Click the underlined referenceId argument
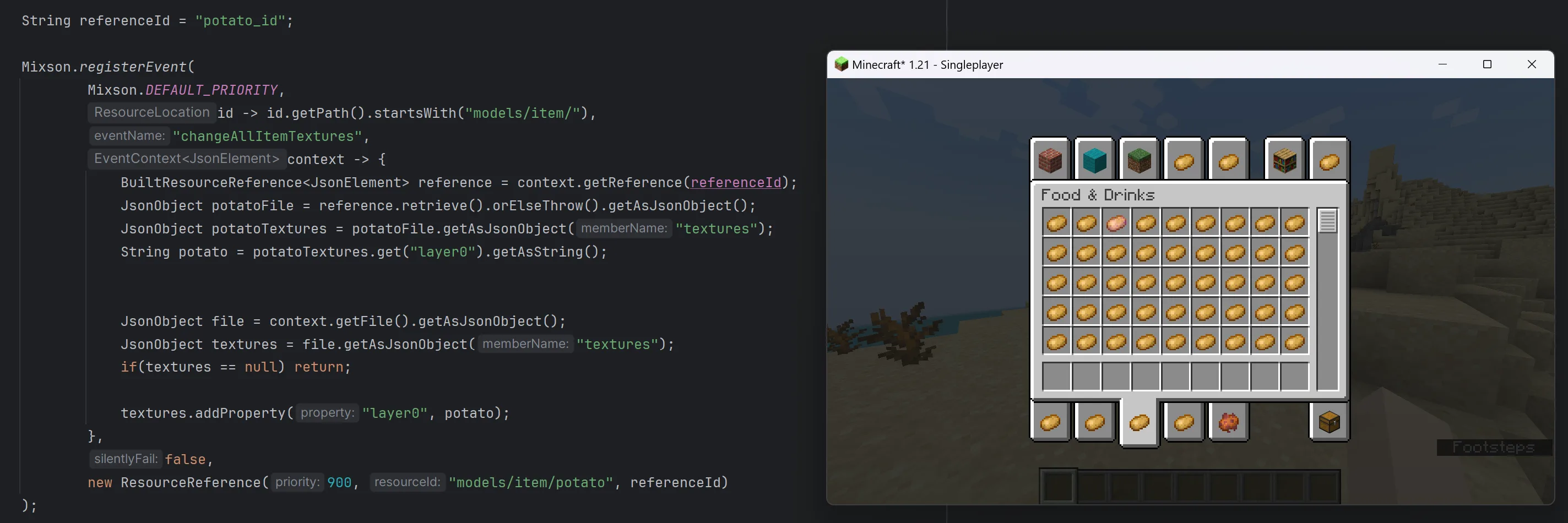This screenshot has width=1568, height=523. tap(735, 182)
